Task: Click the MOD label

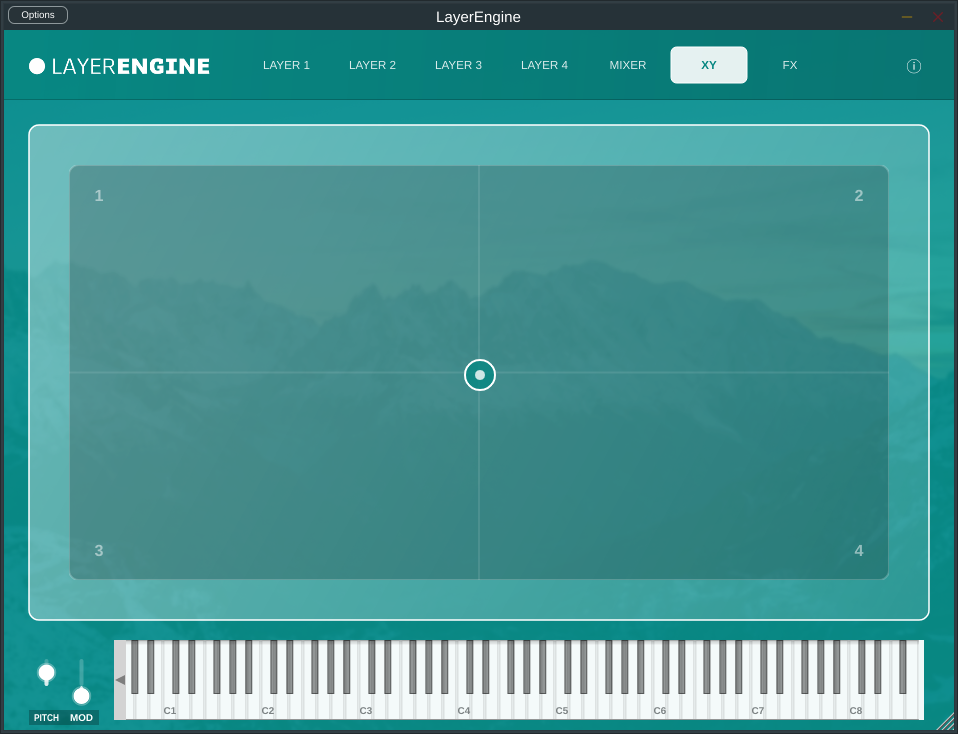Action: [81, 717]
